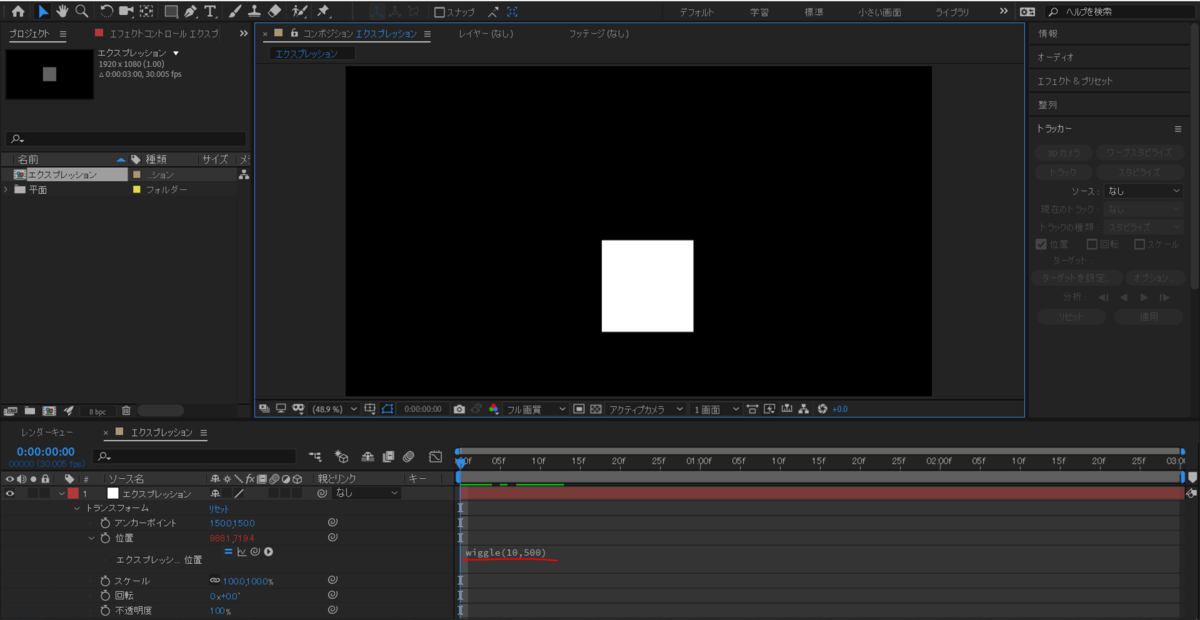Click the snapshot camera icon in viewer
The width and height of the screenshot is (1200, 620).
[459, 409]
